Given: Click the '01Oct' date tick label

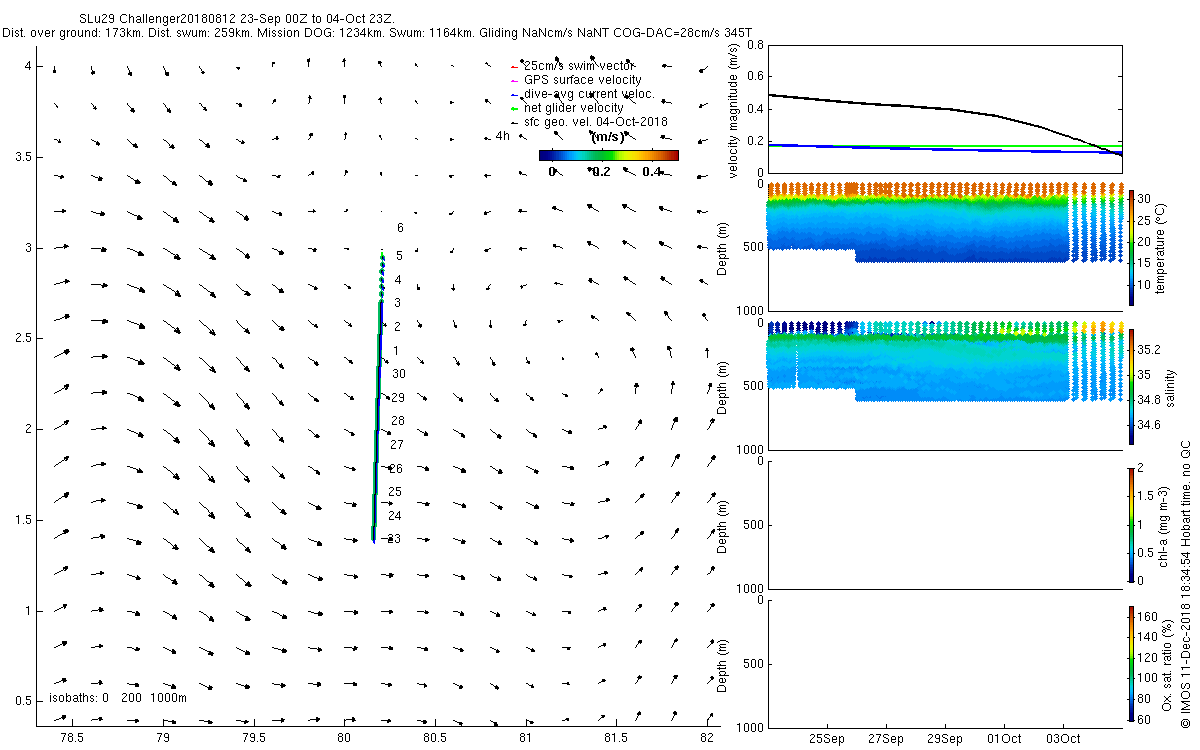Looking at the screenshot, I should pyautogui.click(x=1003, y=739).
